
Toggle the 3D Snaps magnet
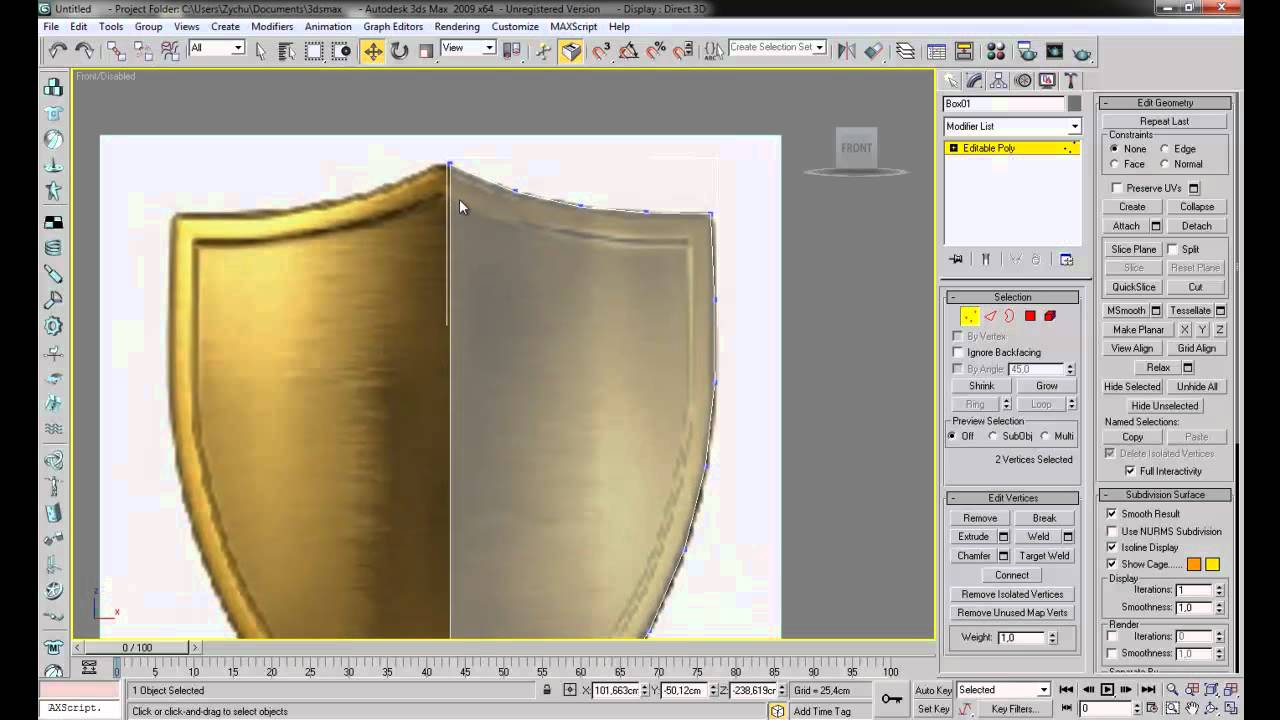(x=602, y=51)
